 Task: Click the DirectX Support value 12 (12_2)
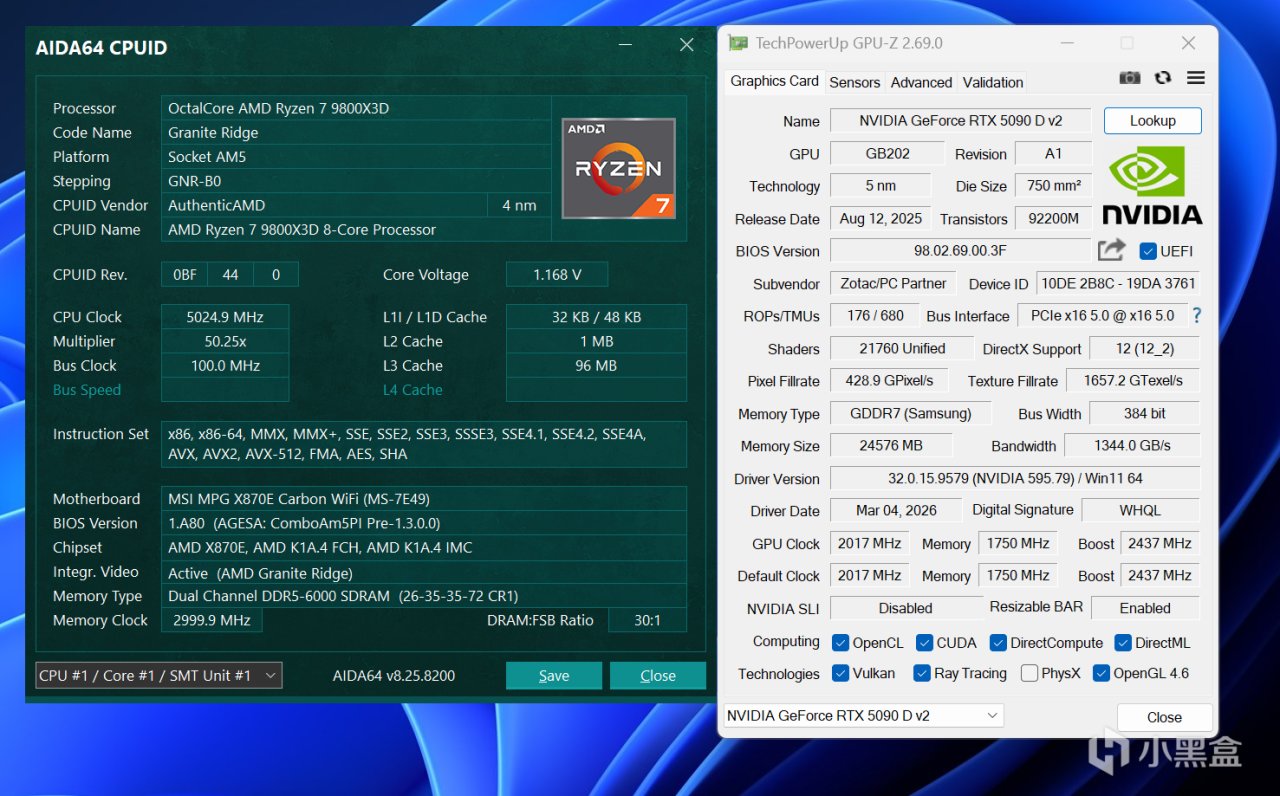[x=1144, y=348]
